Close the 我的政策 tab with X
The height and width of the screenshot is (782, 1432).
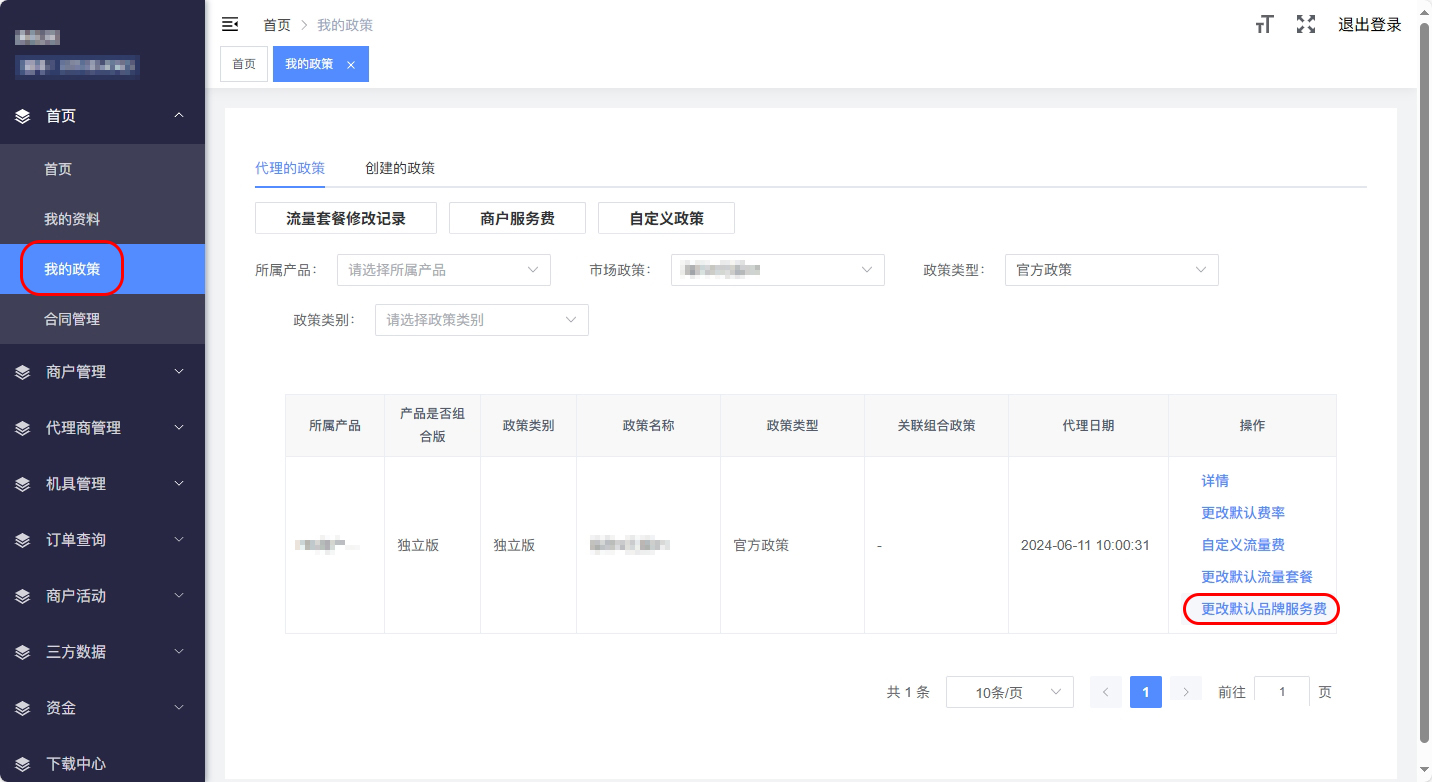tap(351, 65)
